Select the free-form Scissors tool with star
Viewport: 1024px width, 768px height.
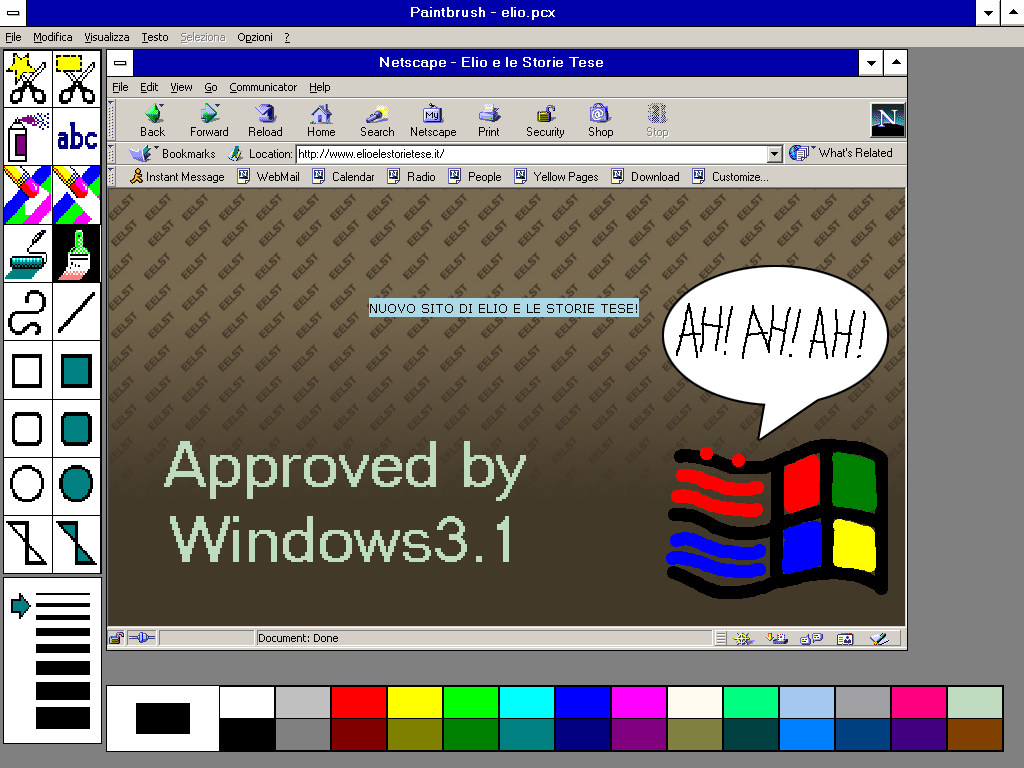click(28, 79)
